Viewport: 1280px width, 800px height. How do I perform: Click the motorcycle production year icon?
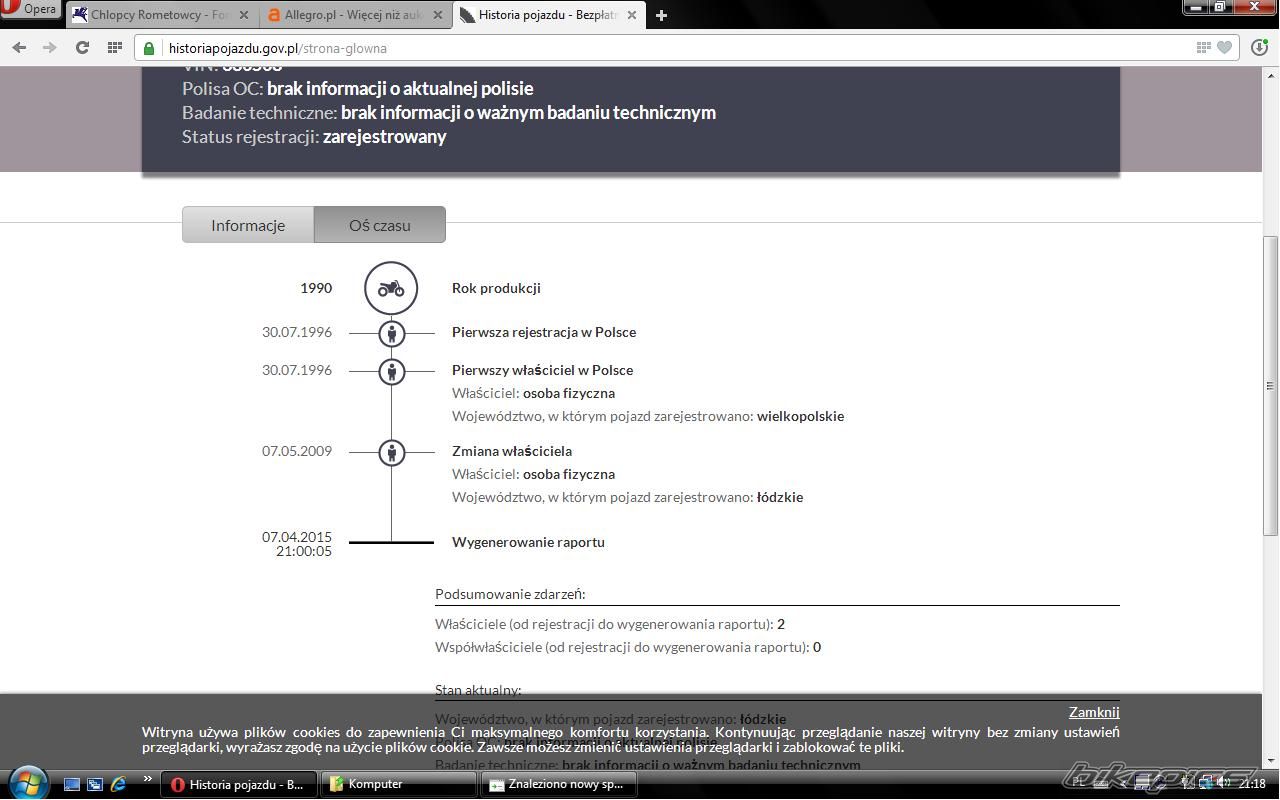[x=391, y=288]
